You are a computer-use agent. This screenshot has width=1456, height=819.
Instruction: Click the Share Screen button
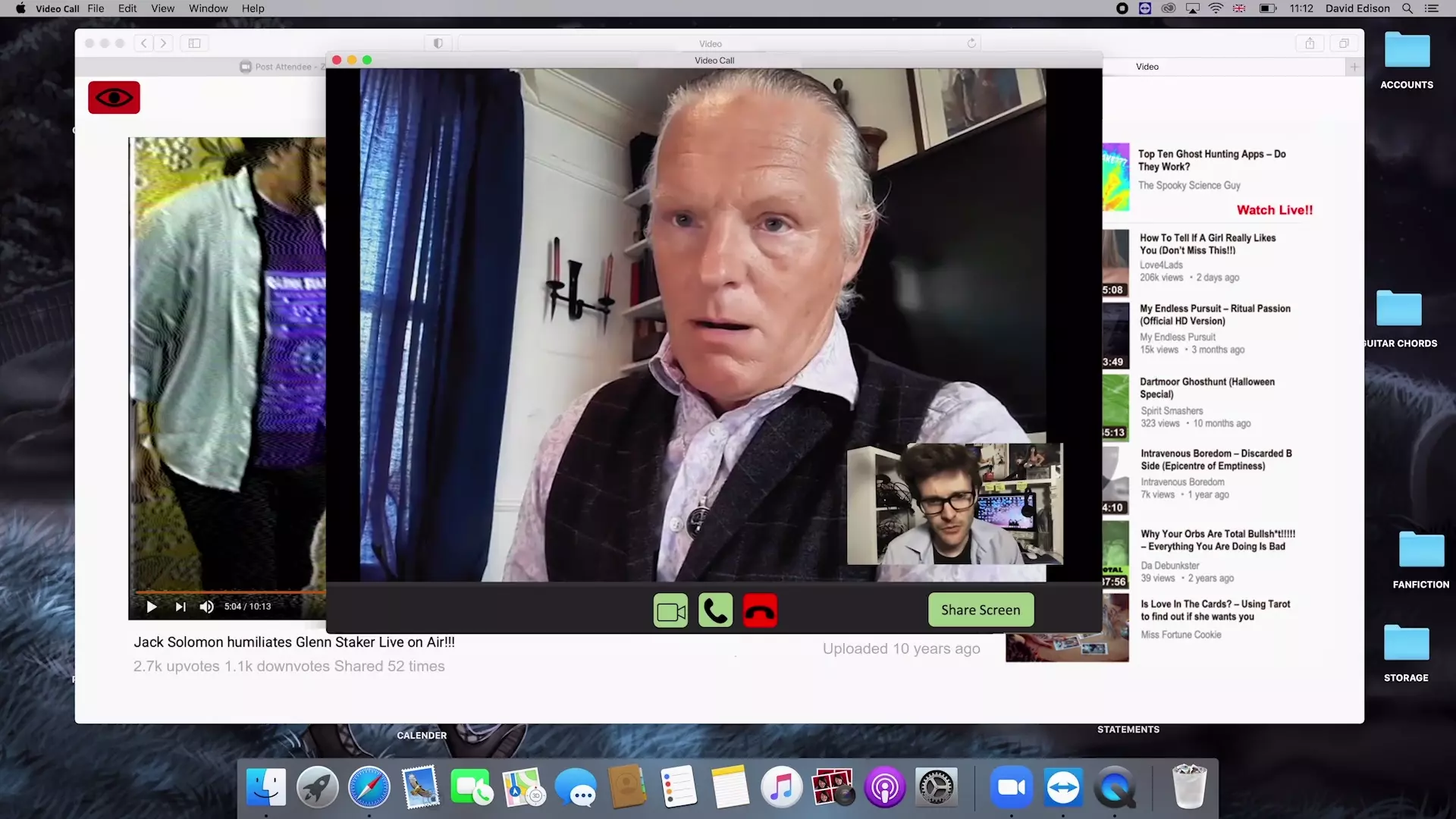(x=981, y=610)
